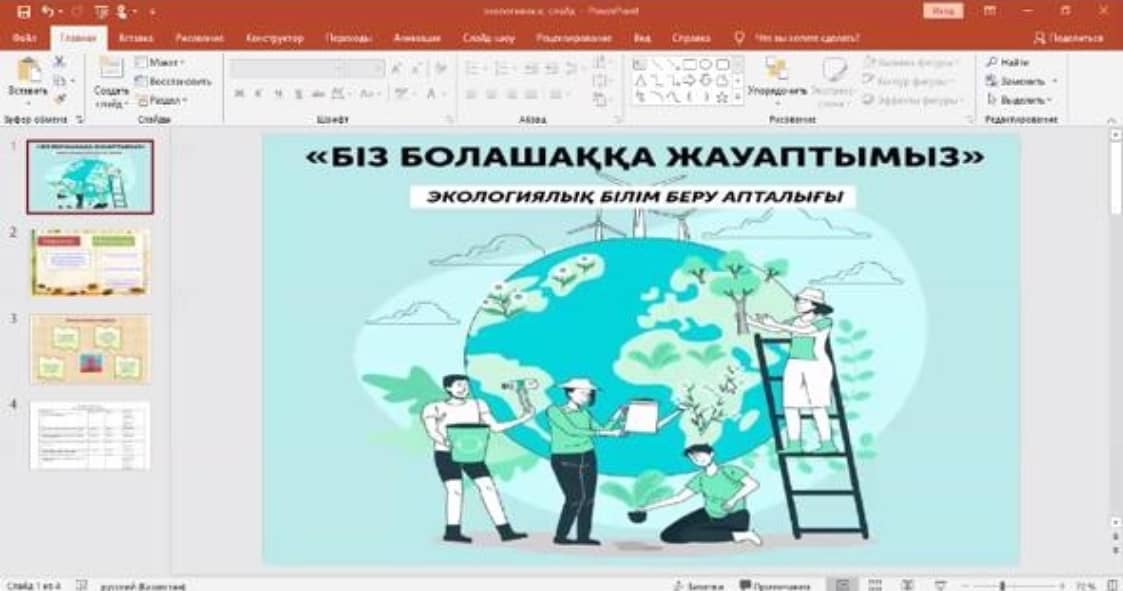Select slide 3 thumbnail in slide panel
Image resolution: width=1123 pixels, height=591 pixels.
pos(90,349)
